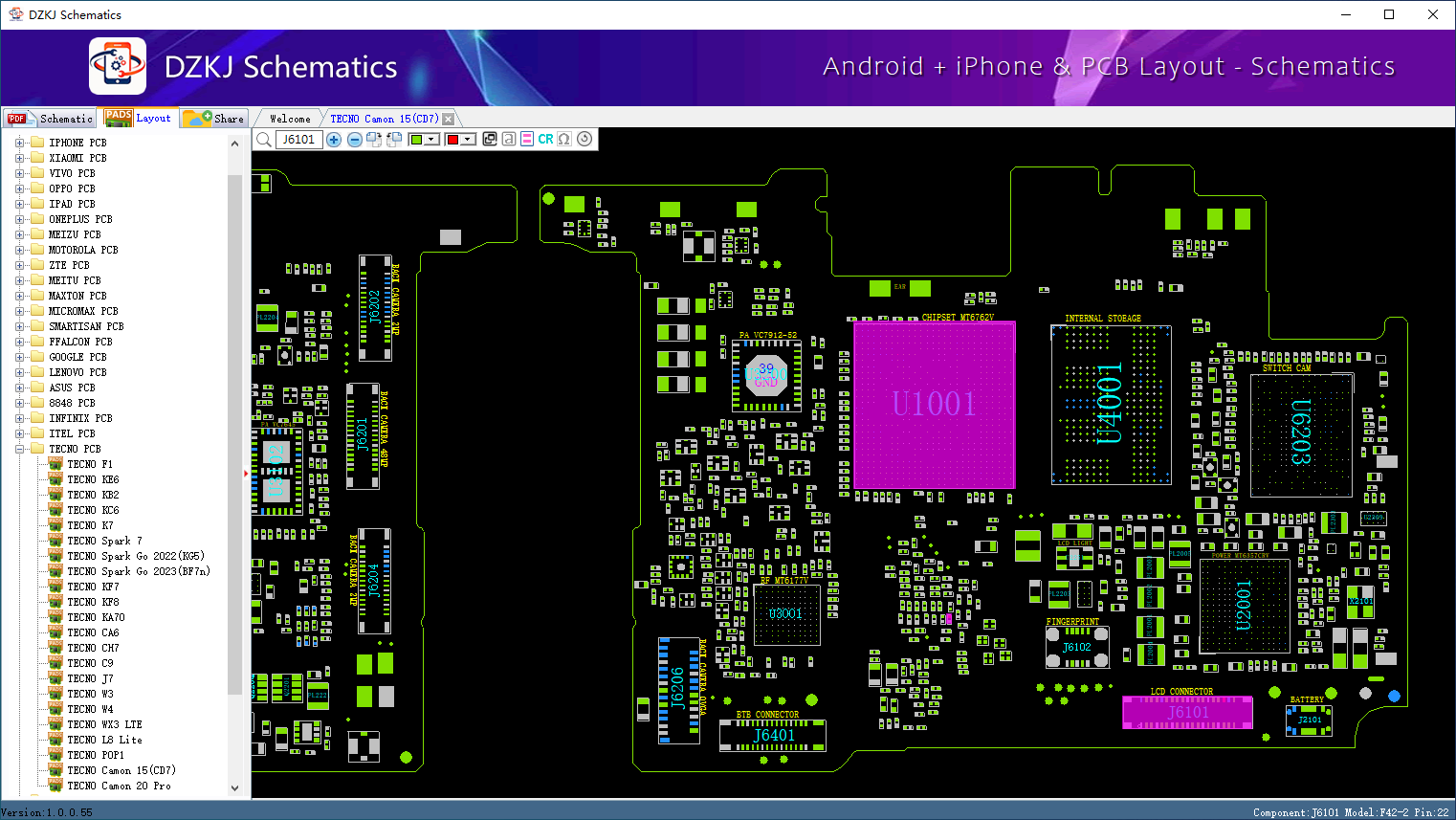The height and width of the screenshot is (820, 1456).
Task: Zoom out with the blue minus icon
Action: 354,140
